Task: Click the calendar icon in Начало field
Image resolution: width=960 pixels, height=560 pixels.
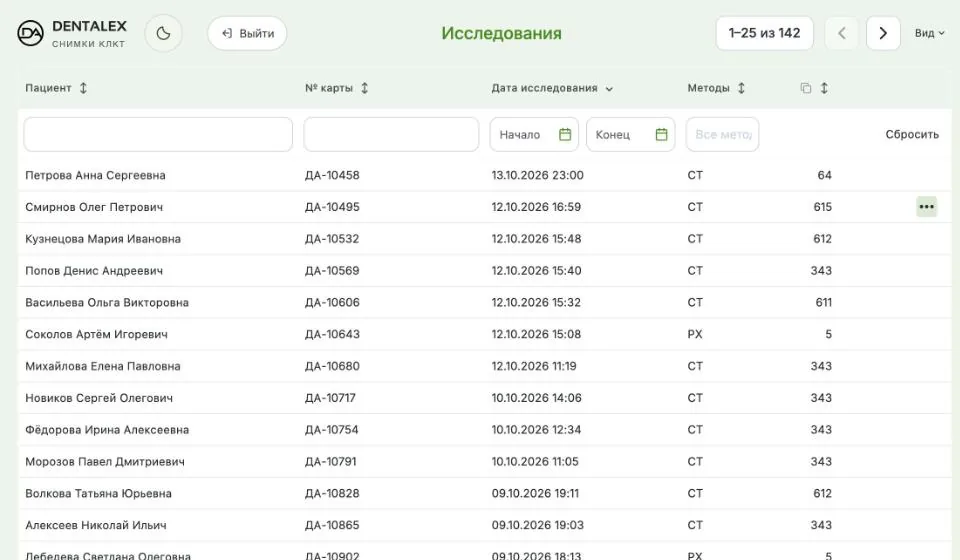Action: click(565, 134)
